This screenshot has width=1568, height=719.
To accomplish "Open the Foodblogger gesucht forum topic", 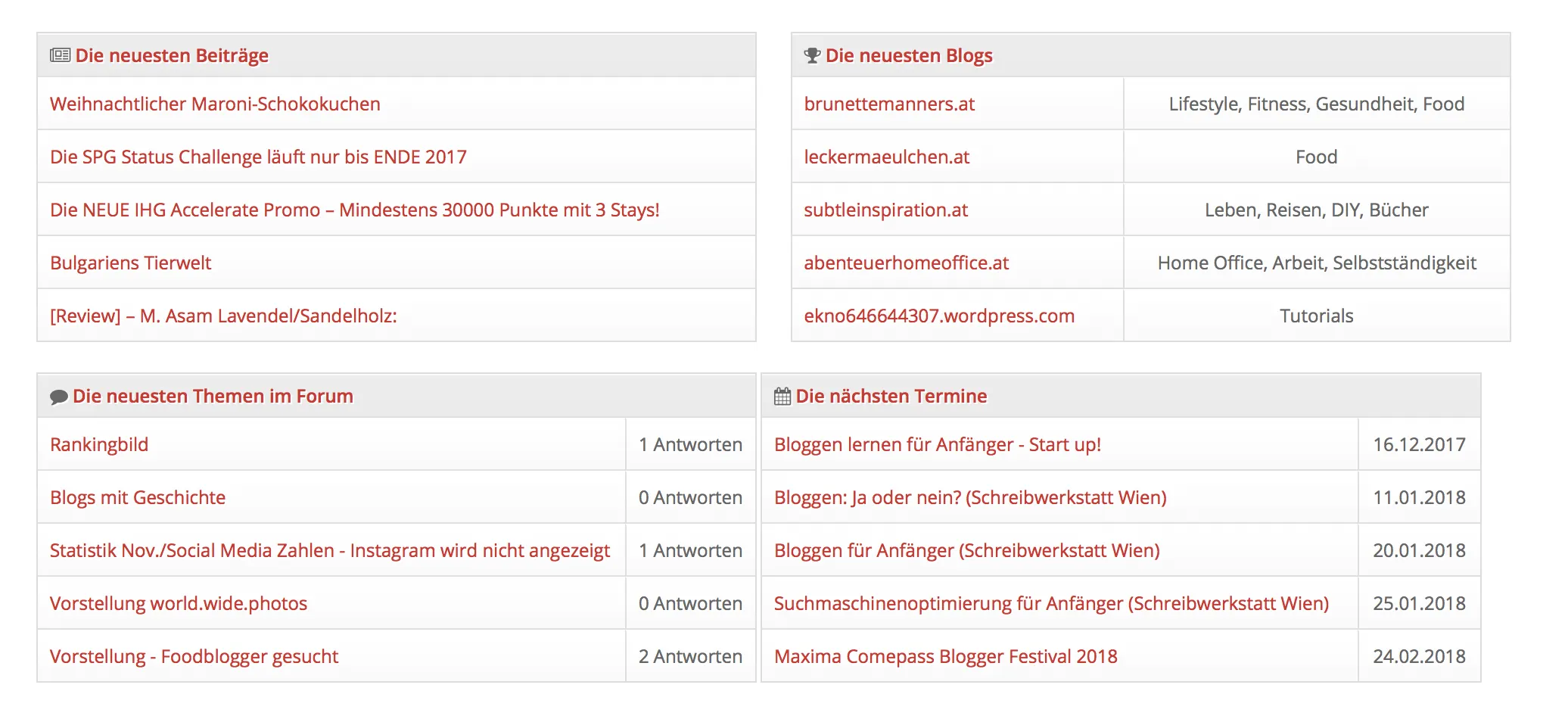I will (194, 656).
